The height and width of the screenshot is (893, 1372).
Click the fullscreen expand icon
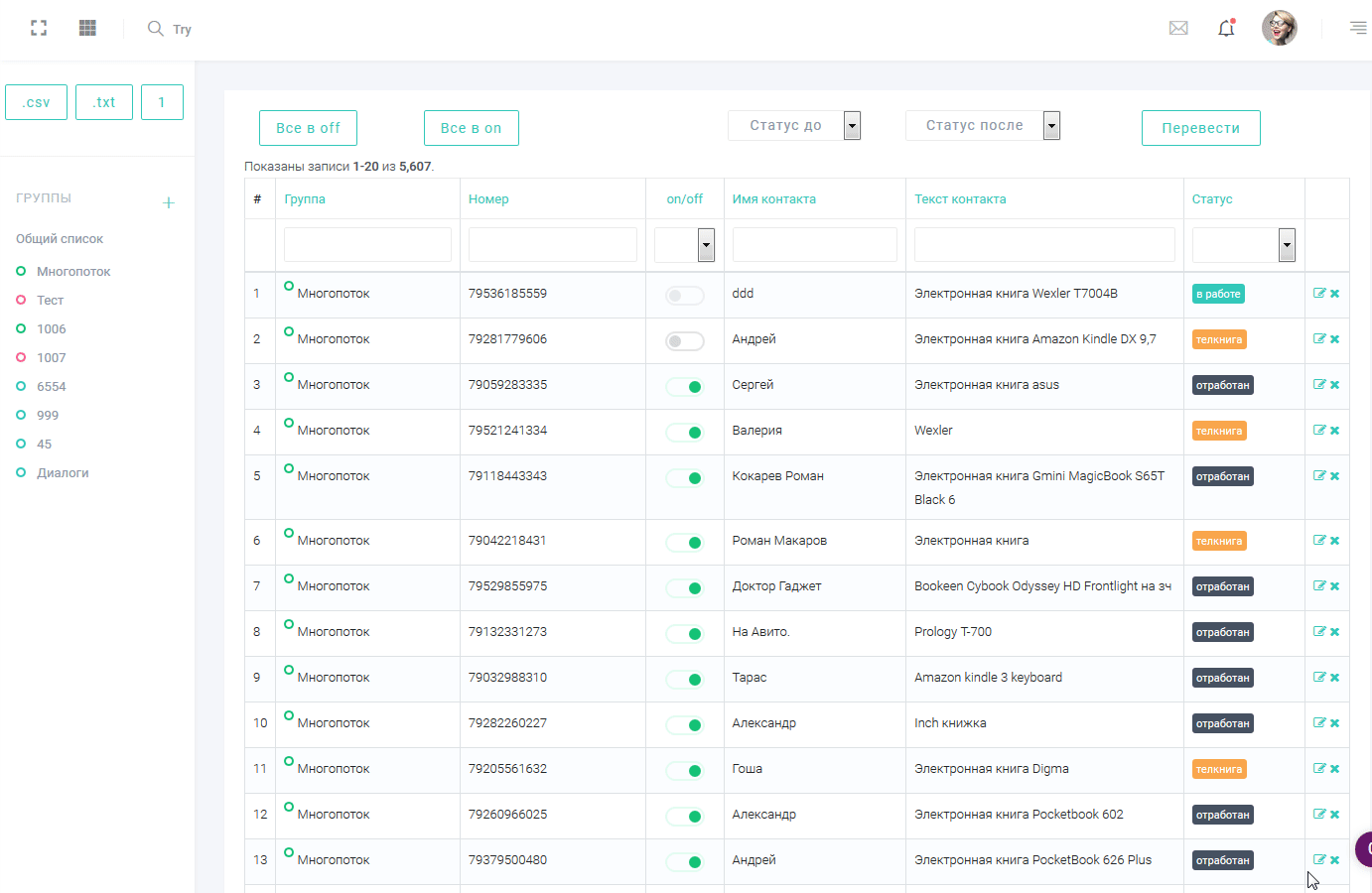point(39,28)
